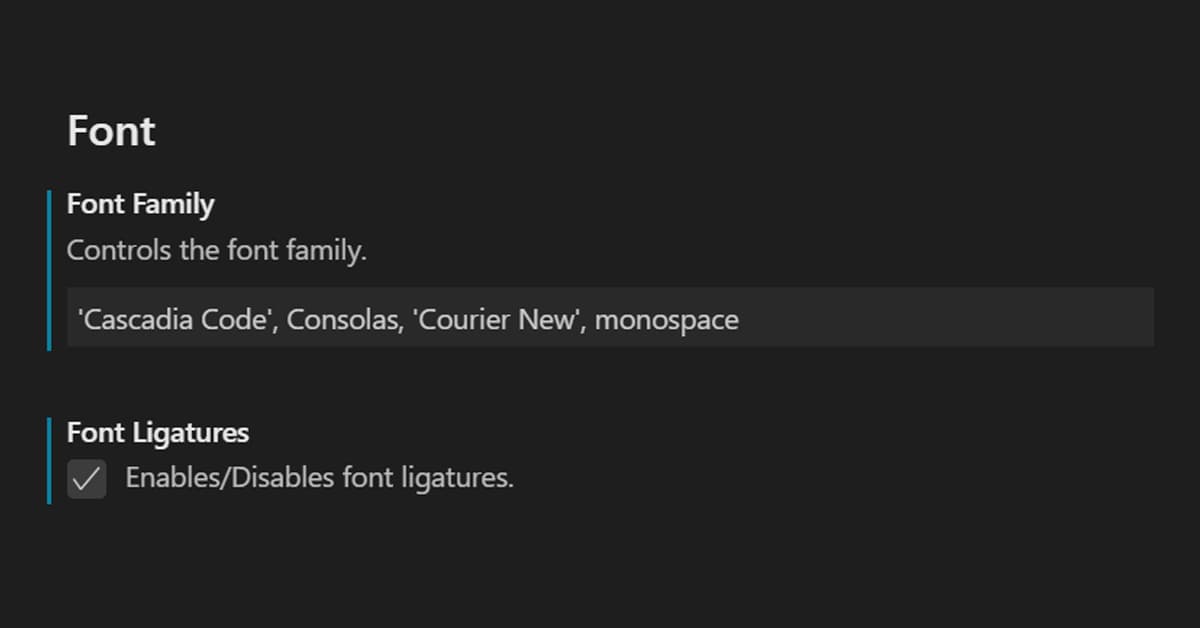Click the ligatures description text

tap(319, 478)
